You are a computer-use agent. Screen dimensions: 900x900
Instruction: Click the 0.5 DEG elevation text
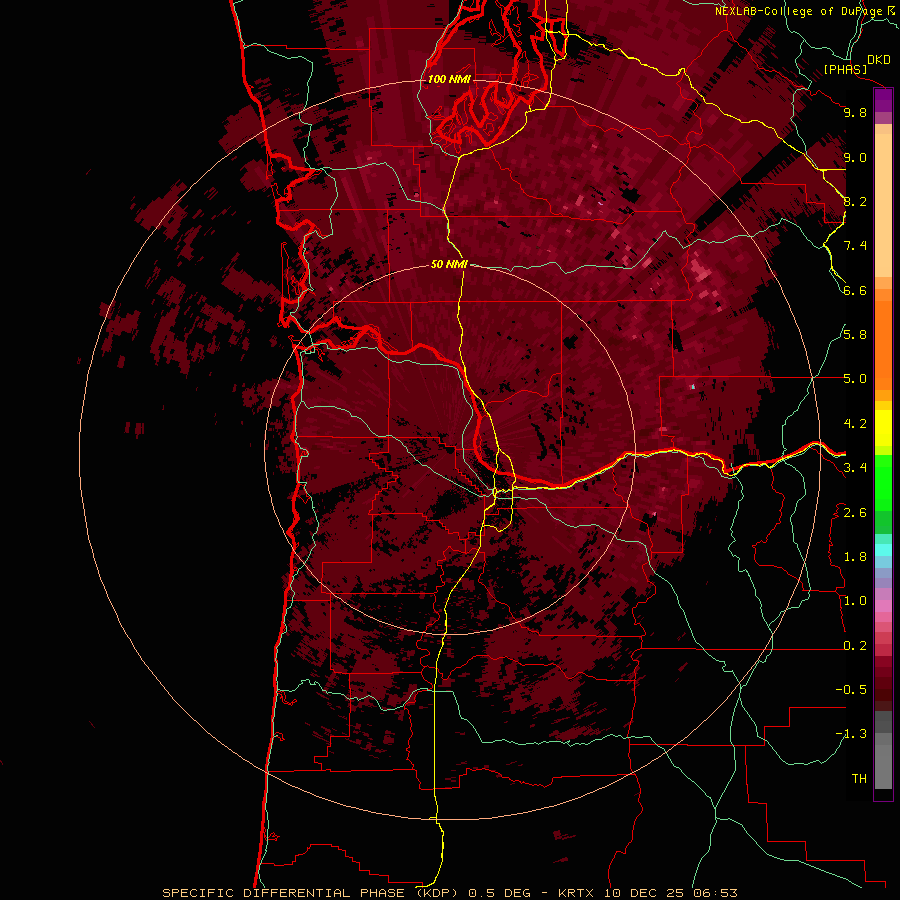499,893
